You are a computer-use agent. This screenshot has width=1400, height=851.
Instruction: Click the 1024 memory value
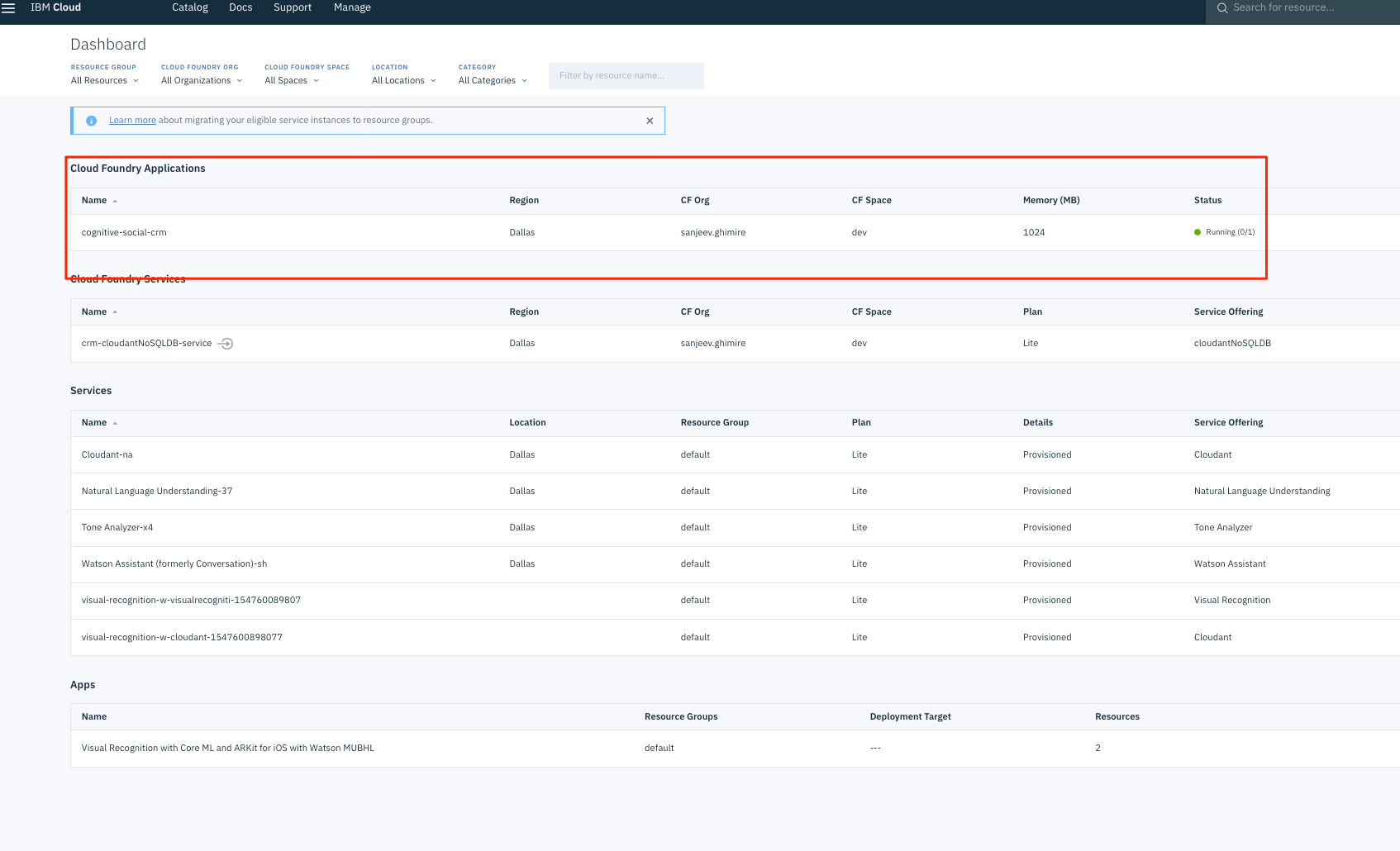tap(1034, 232)
